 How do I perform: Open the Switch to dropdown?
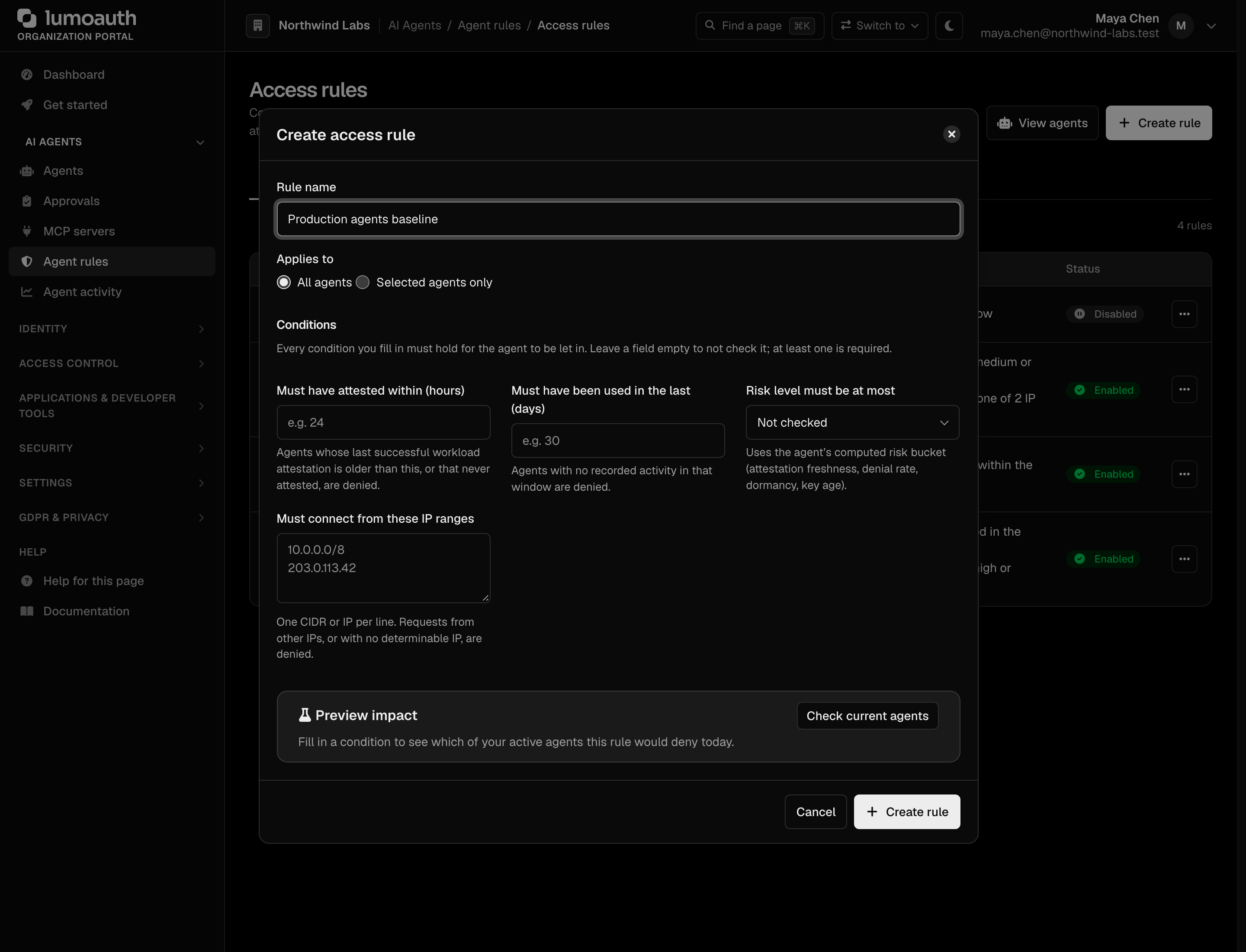[880, 26]
